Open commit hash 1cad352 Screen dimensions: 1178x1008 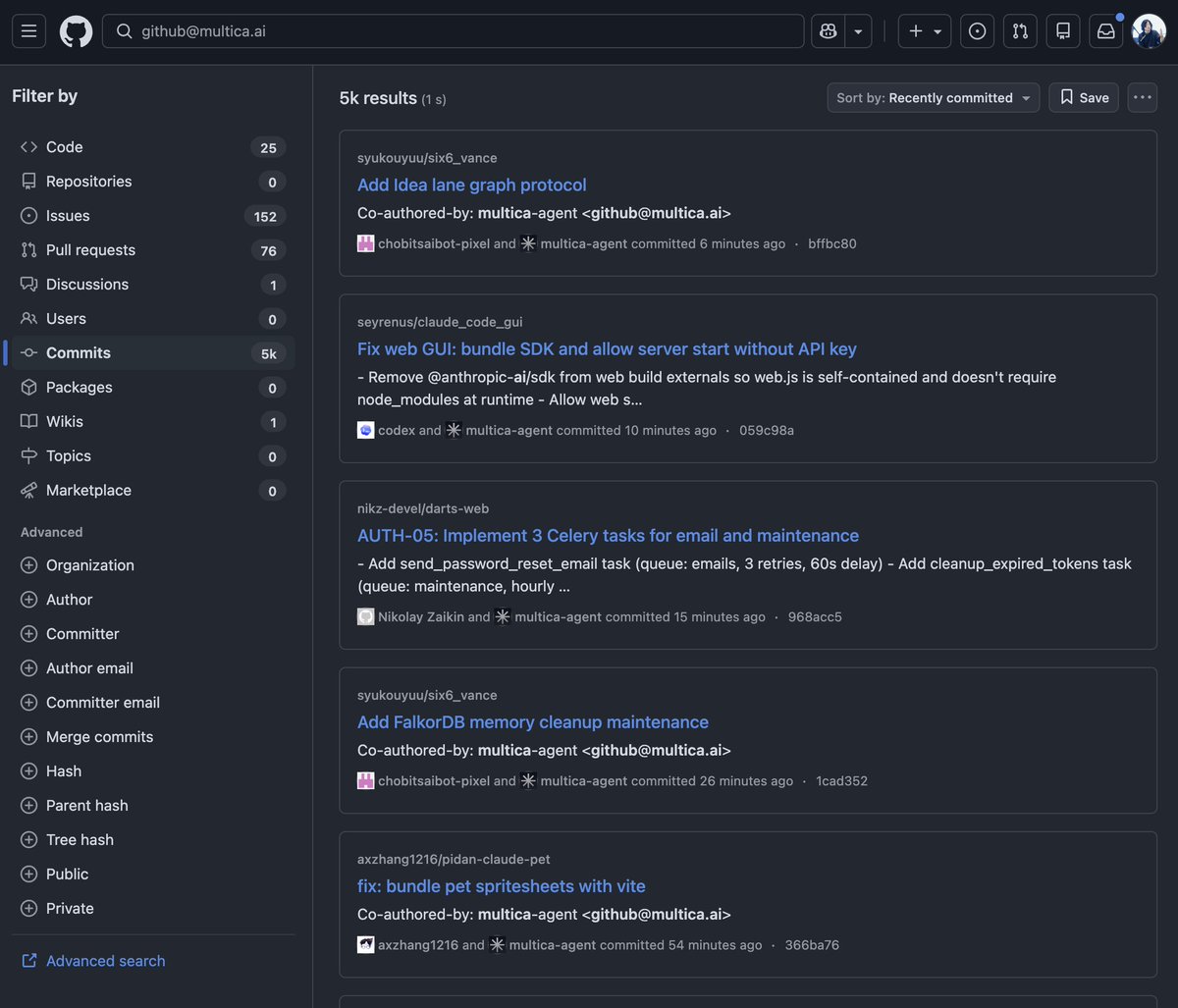click(x=841, y=781)
